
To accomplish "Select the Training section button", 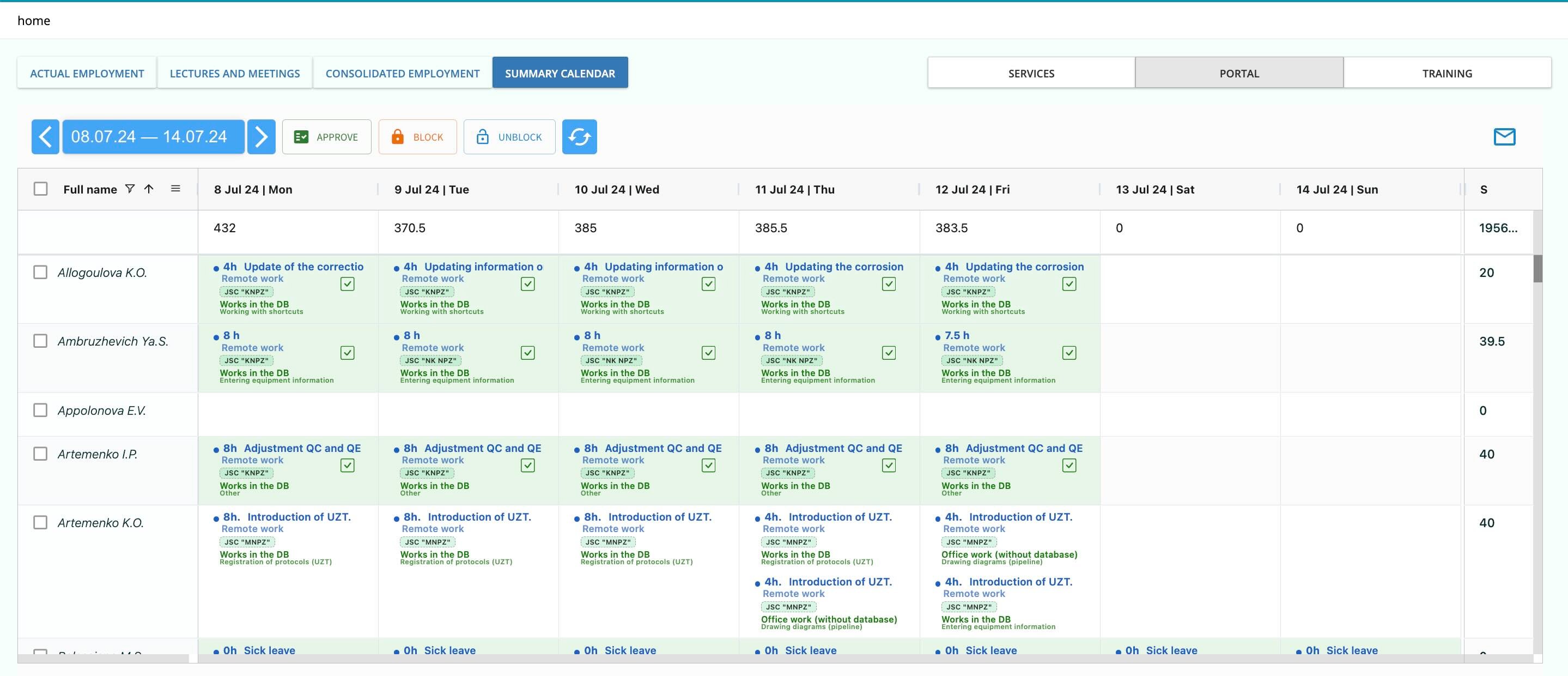I will pyautogui.click(x=1447, y=73).
